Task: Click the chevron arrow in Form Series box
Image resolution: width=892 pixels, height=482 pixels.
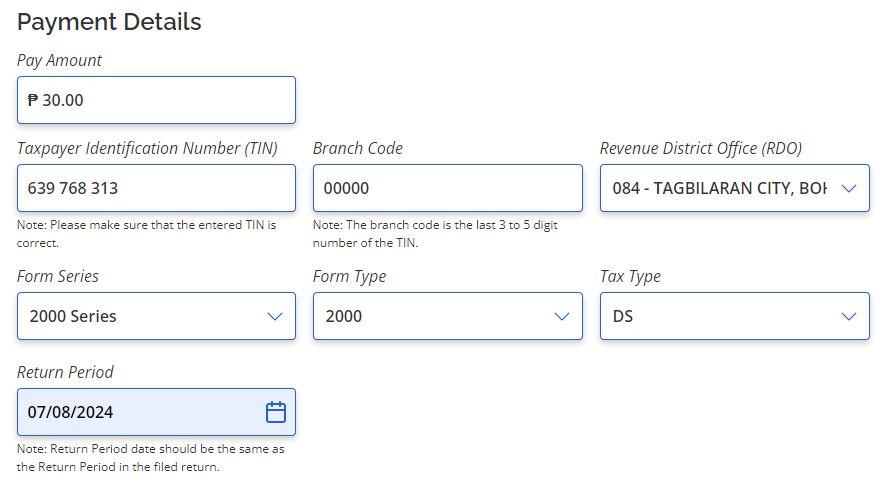Action: [x=275, y=316]
